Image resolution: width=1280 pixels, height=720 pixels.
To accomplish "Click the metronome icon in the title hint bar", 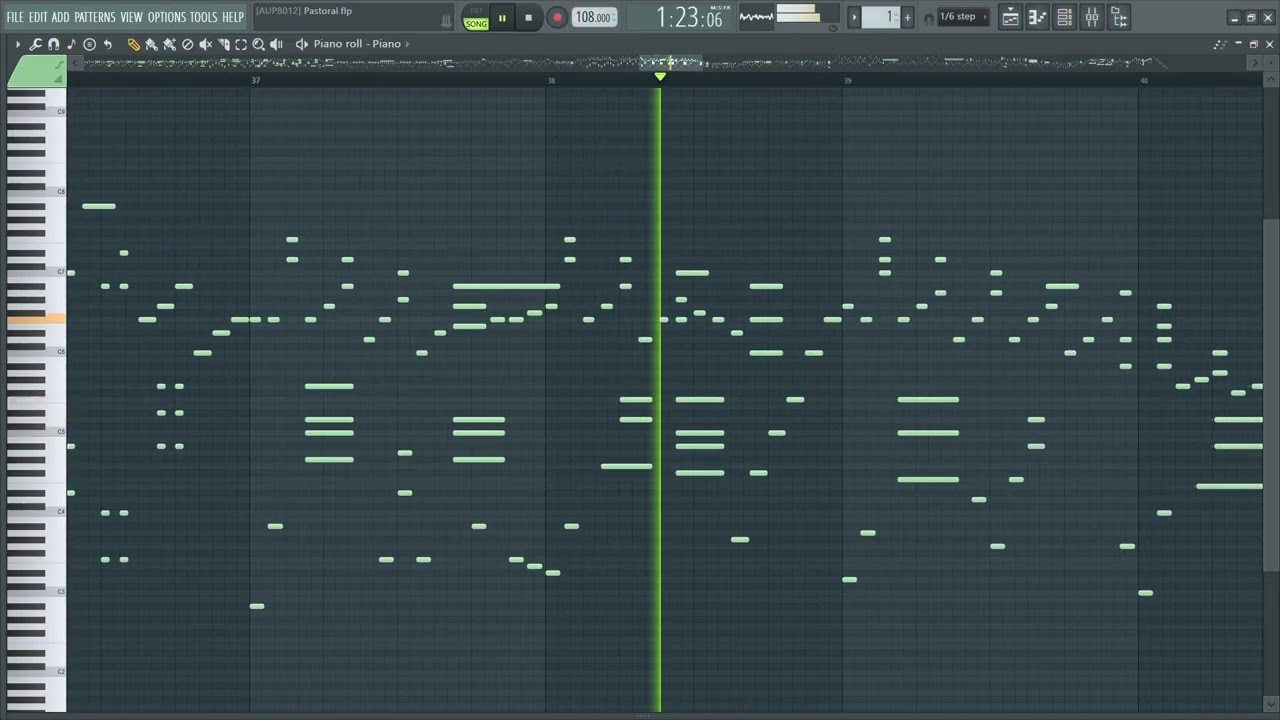I will pyautogui.click(x=446, y=20).
